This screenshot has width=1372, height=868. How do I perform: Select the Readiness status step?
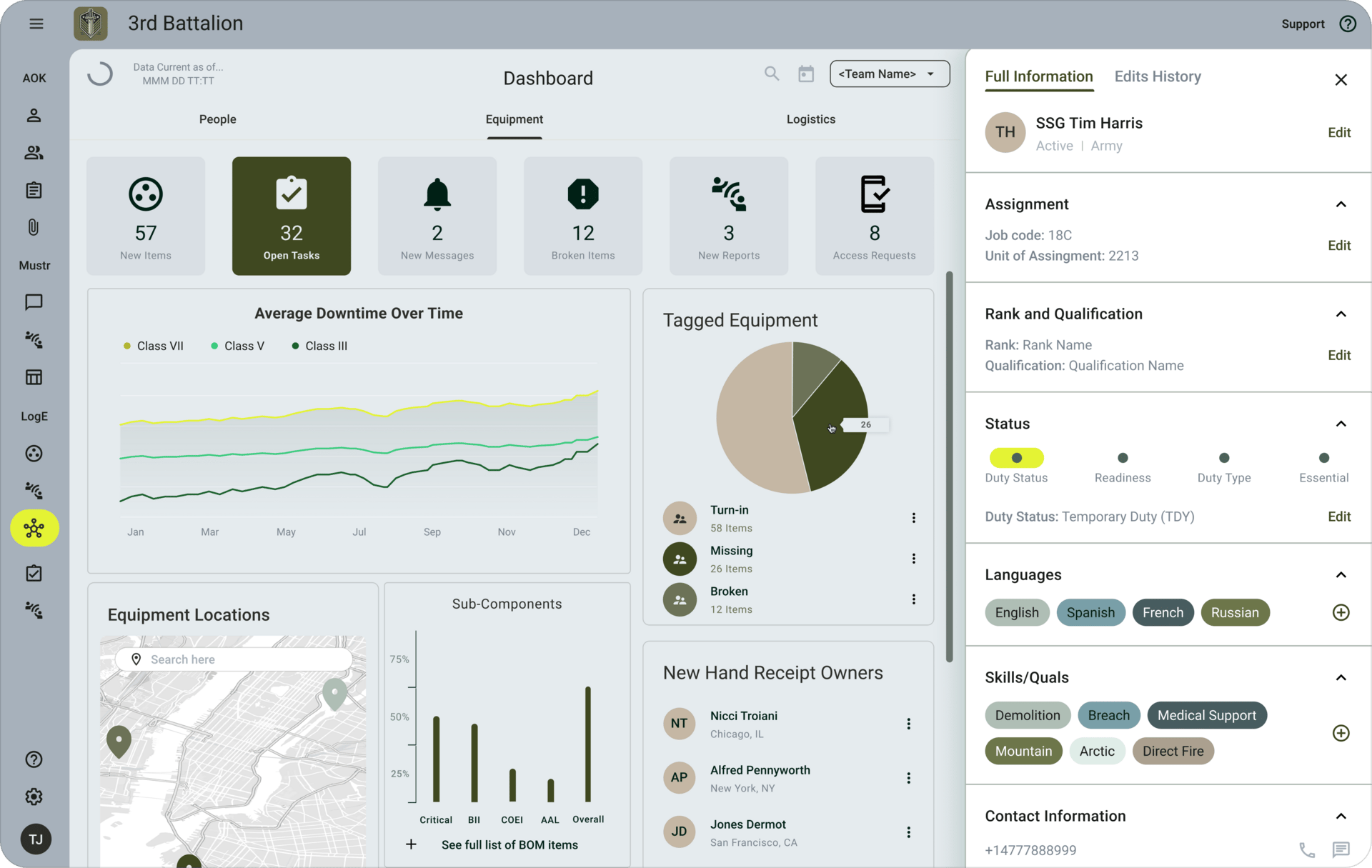tap(1122, 458)
